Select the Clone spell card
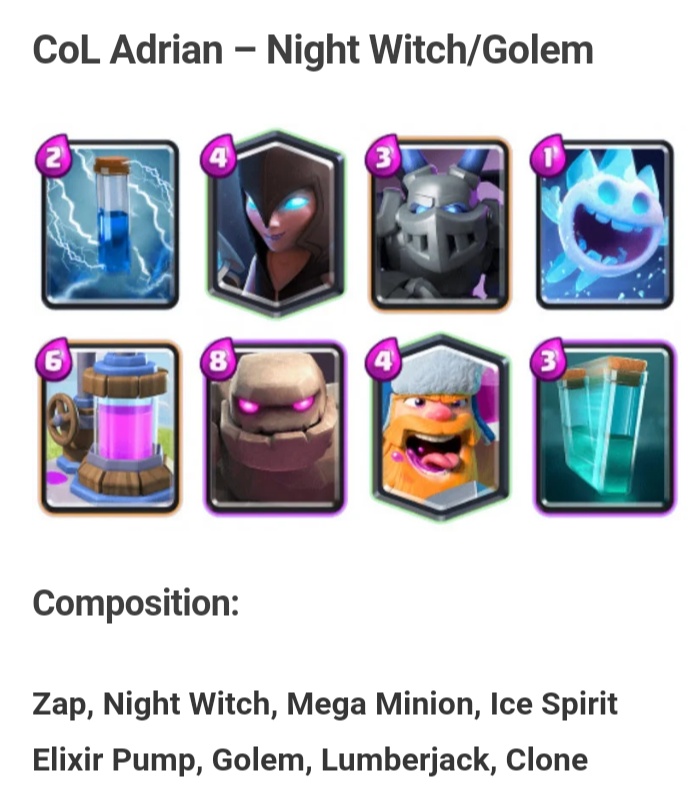 click(605, 428)
